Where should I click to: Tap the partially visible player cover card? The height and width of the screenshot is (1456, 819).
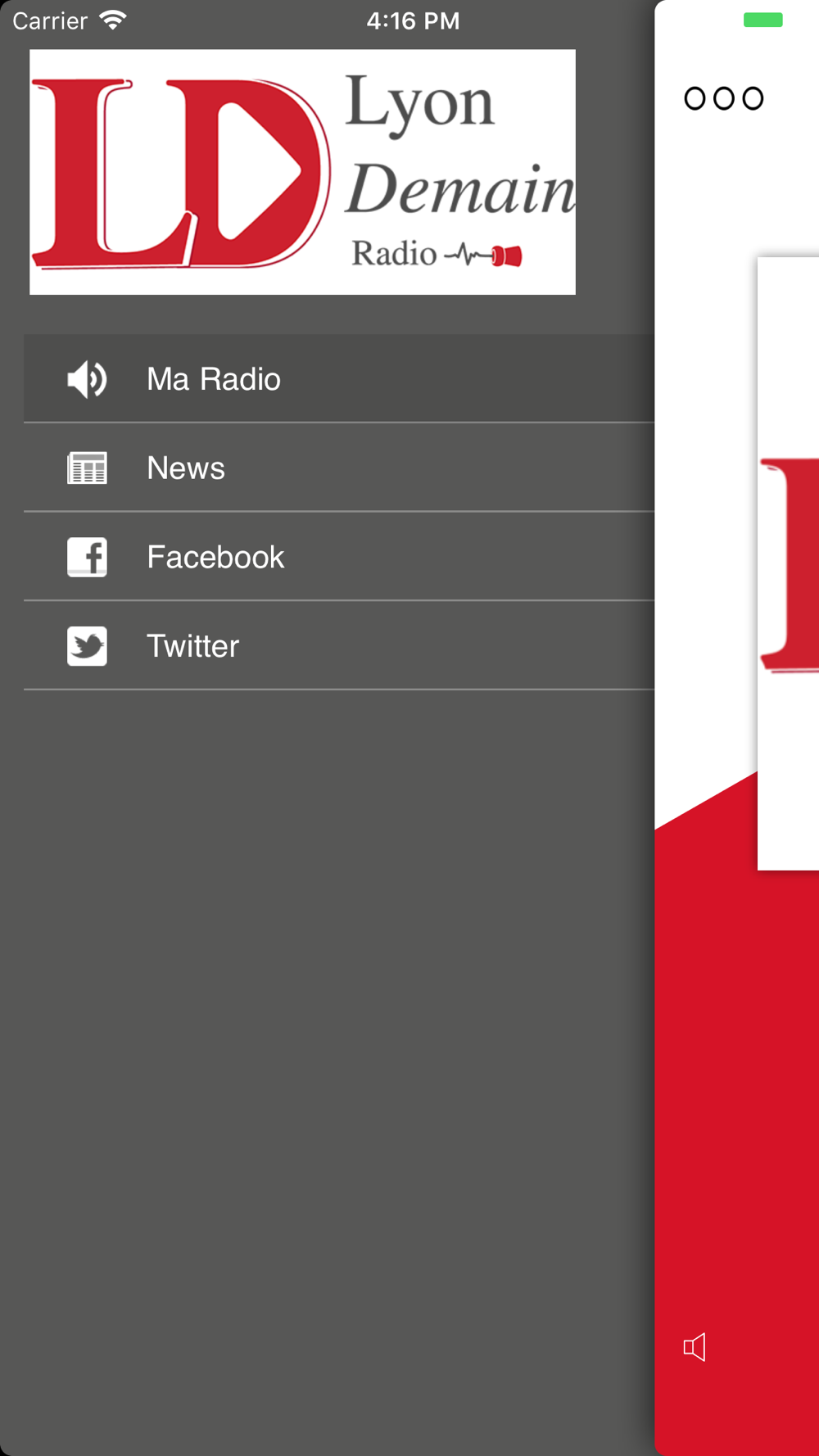[788, 563]
